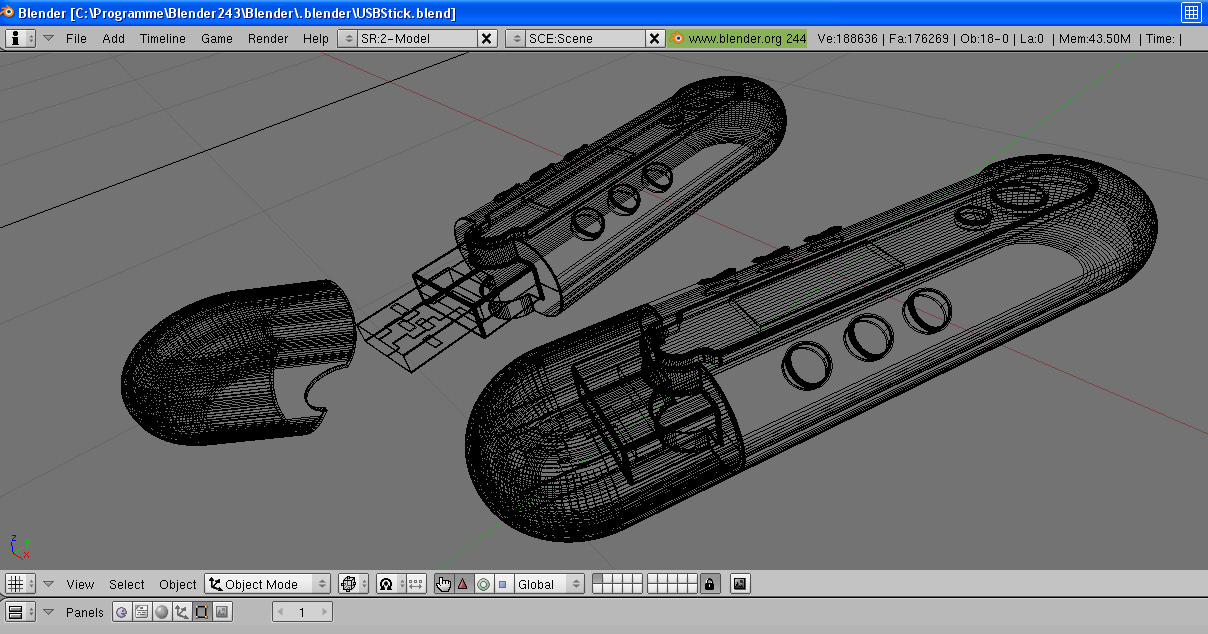Switch to Editing buttons context
The height and width of the screenshot is (634, 1208).
coord(201,612)
